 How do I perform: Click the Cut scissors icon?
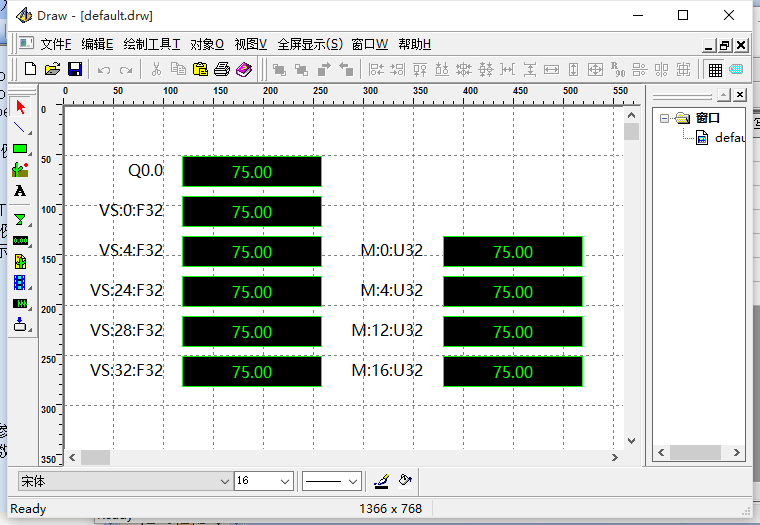click(156, 69)
